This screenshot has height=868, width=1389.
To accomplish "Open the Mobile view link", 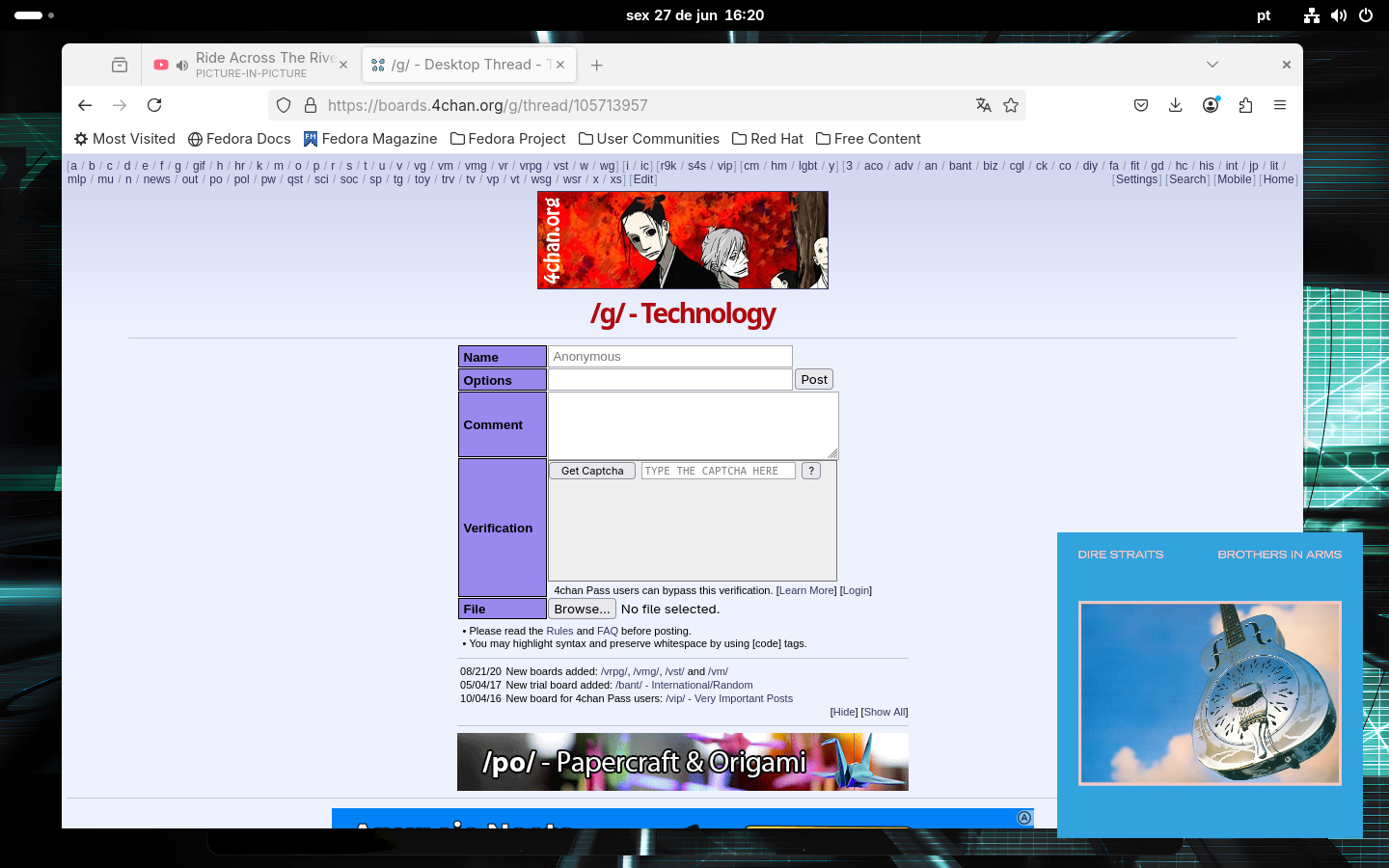I will [1235, 179].
